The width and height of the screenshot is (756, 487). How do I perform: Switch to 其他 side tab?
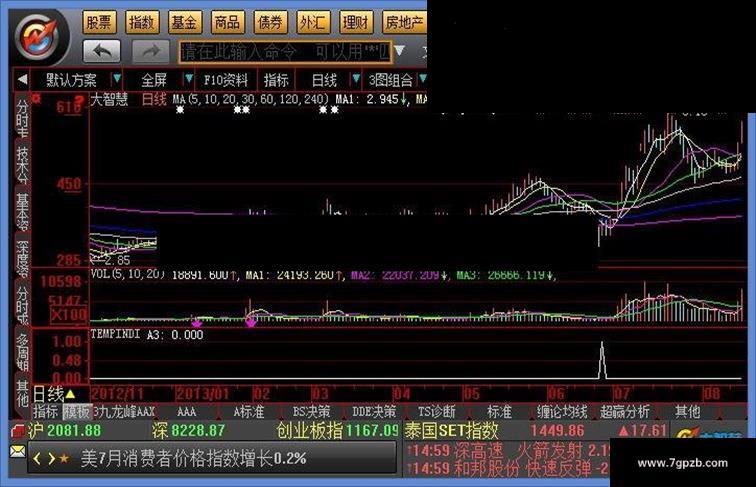(x=22, y=393)
